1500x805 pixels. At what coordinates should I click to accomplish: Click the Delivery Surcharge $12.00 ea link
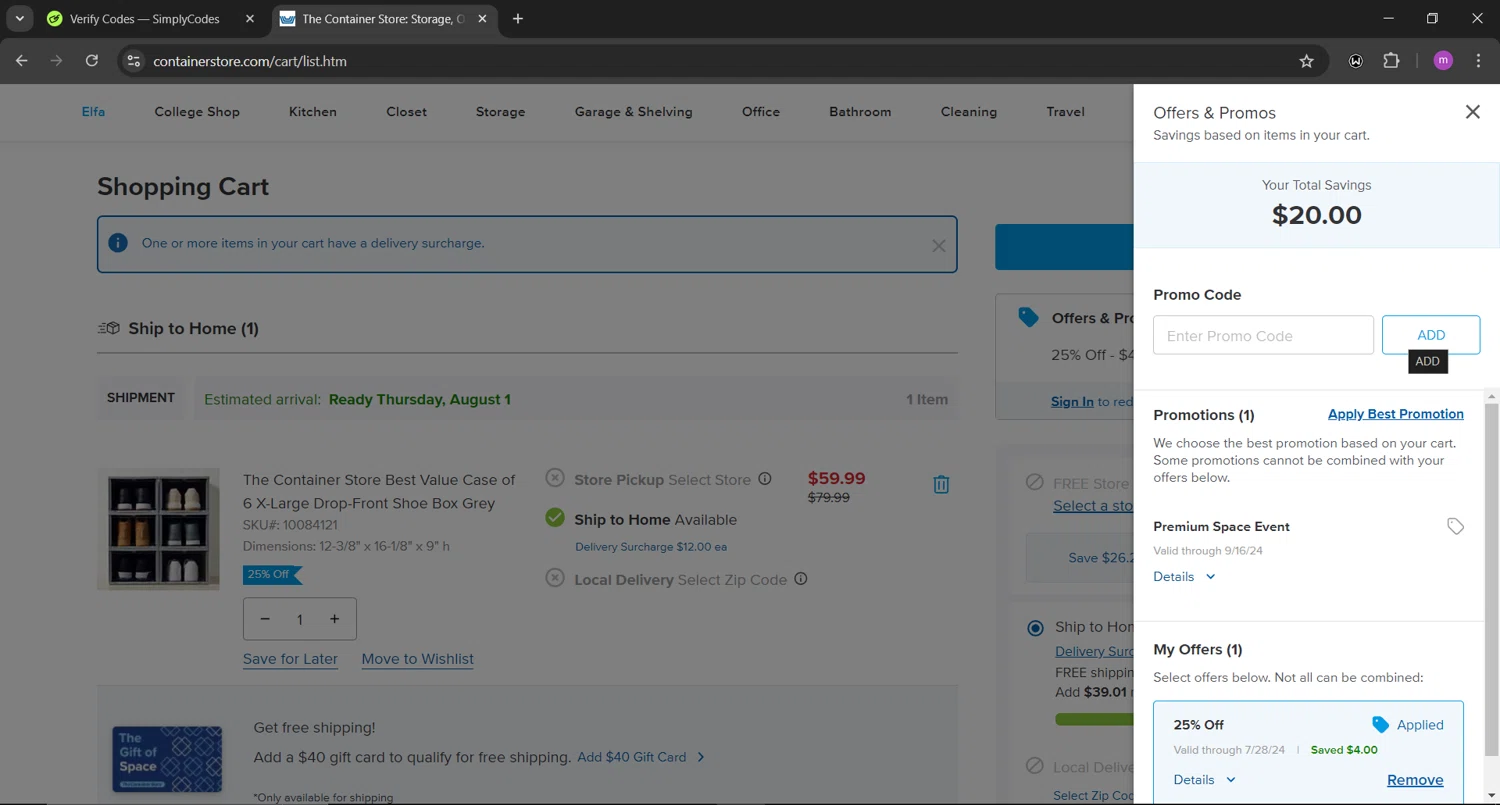click(651, 547)
